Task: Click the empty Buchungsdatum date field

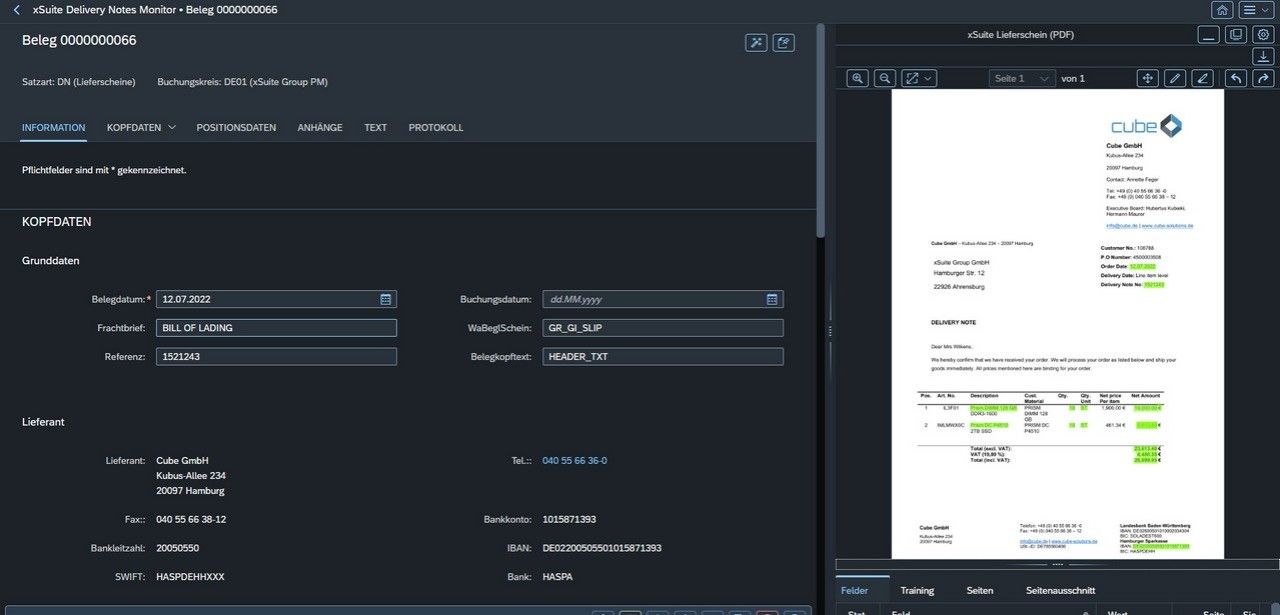Action: tap(663, 299)
